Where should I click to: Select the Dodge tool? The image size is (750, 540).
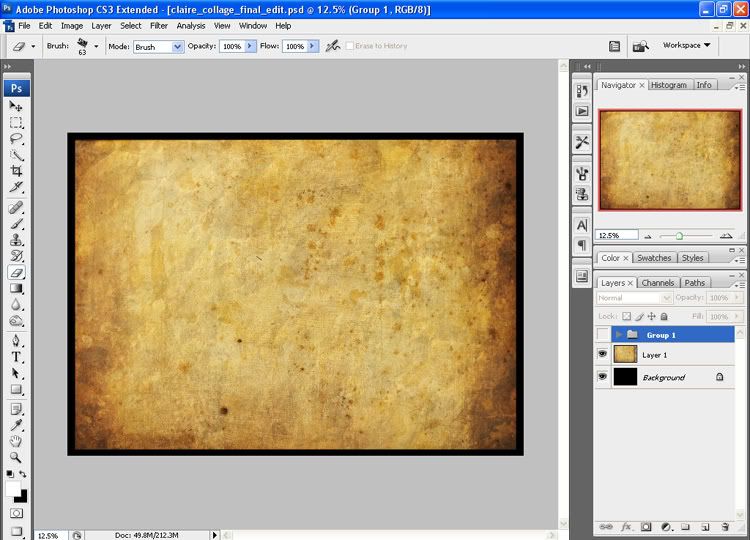16,321
